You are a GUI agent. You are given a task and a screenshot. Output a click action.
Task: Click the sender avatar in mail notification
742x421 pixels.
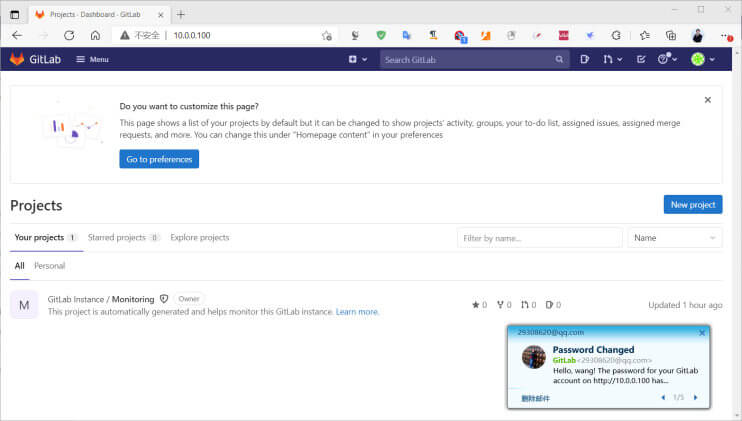click(x=534, y=357)
